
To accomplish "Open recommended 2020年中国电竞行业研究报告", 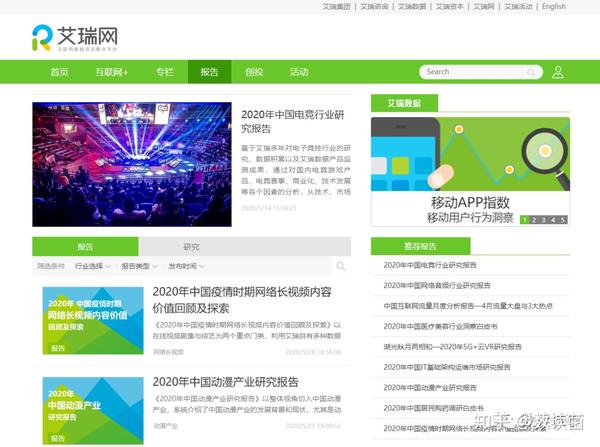I will tap(430, 265).
